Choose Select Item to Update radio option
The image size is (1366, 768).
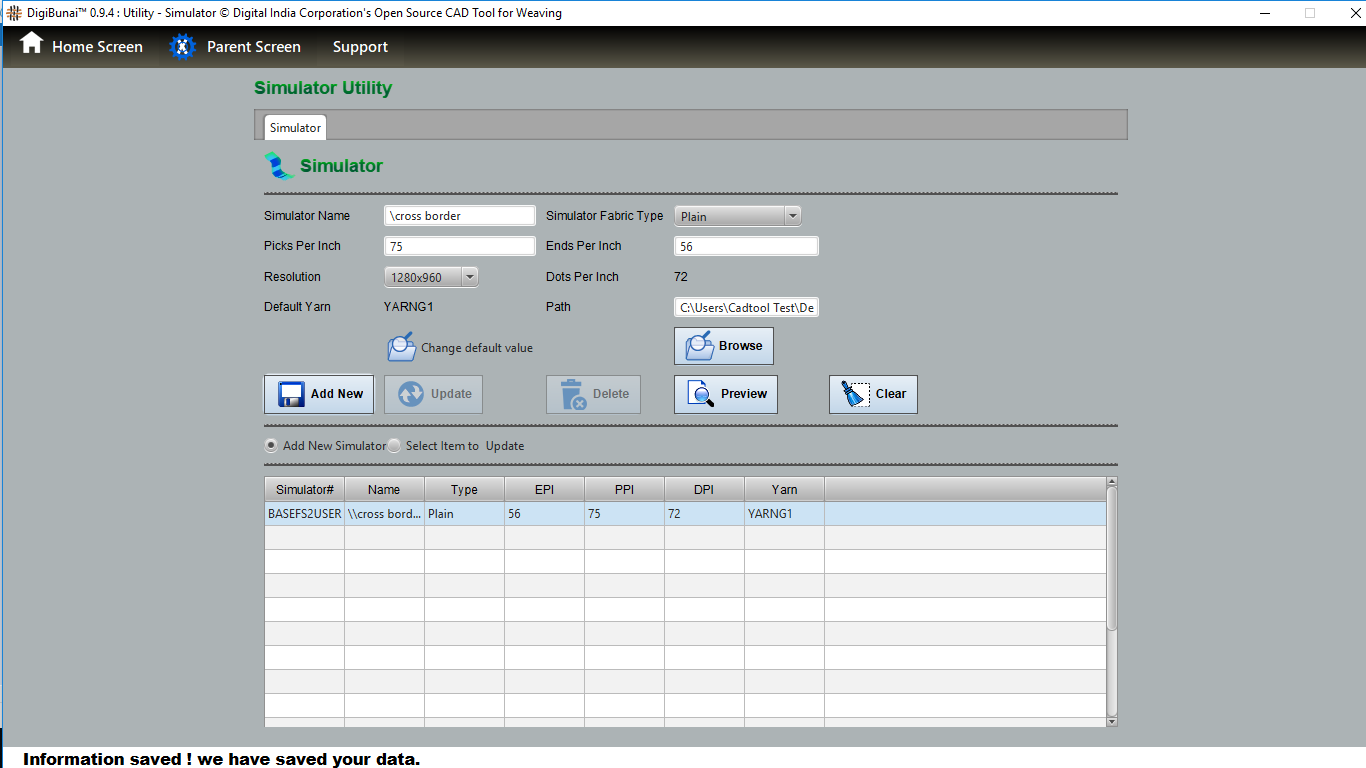pos(395,446)
